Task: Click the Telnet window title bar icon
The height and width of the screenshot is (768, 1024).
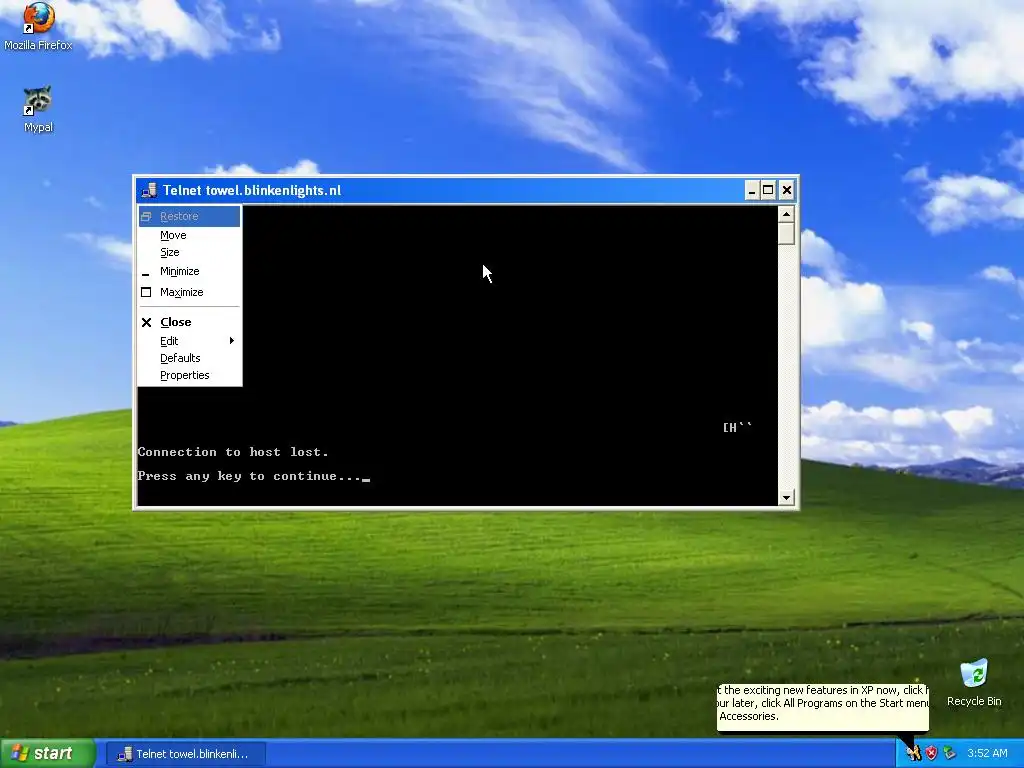Action: (x=150, y=190)
